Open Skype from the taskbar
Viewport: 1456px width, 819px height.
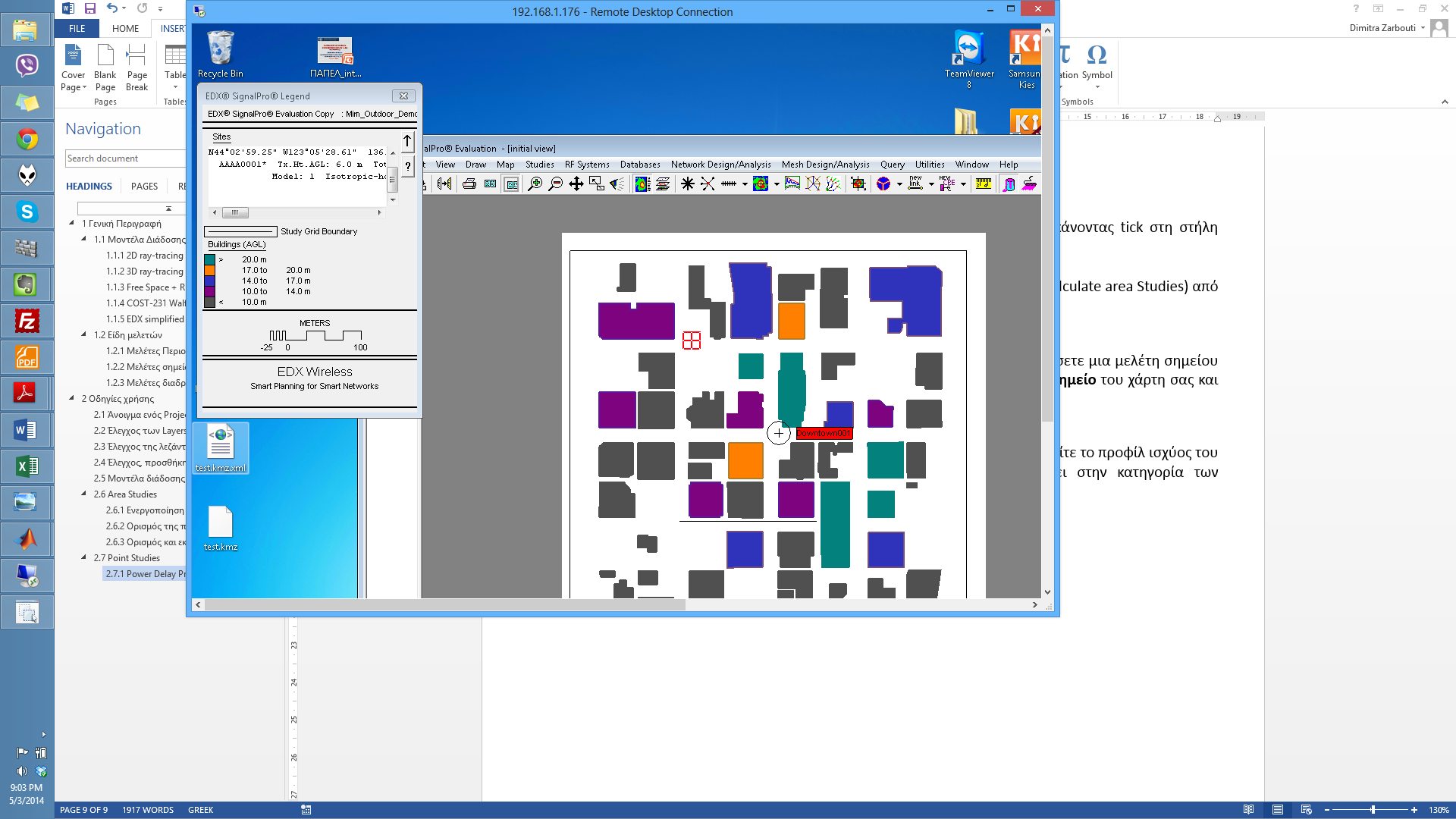tap(27, 212)
